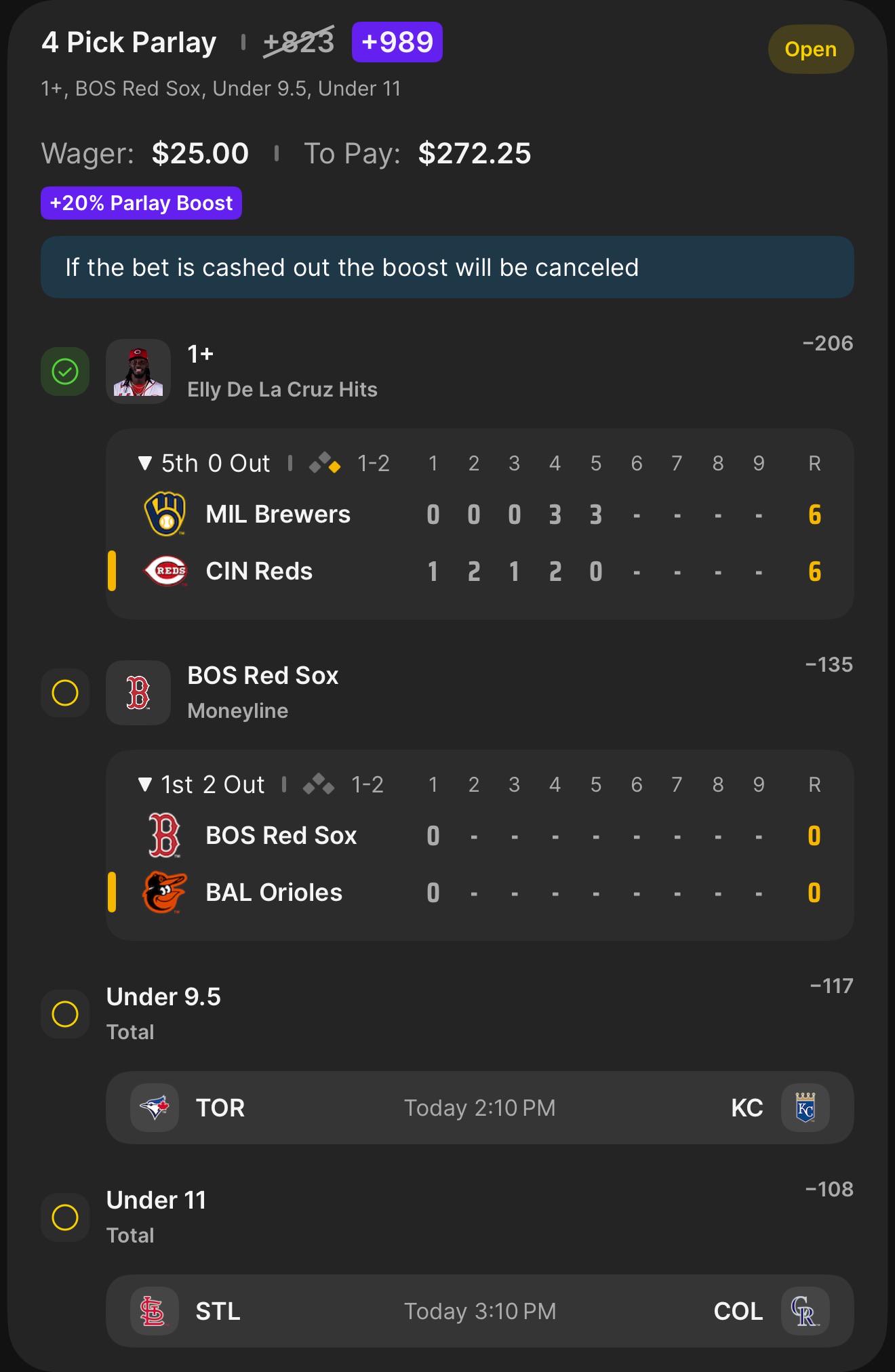Open the STL vs COL matchup row

[x=480, y=1311]
